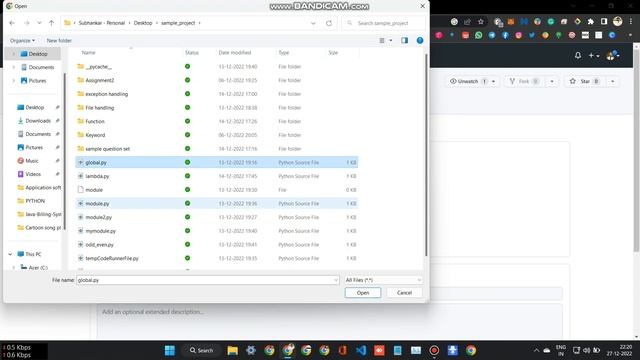Open Star lists dropdown arrow on GitHub
640x360 pixels.
[x=612, y=81]
